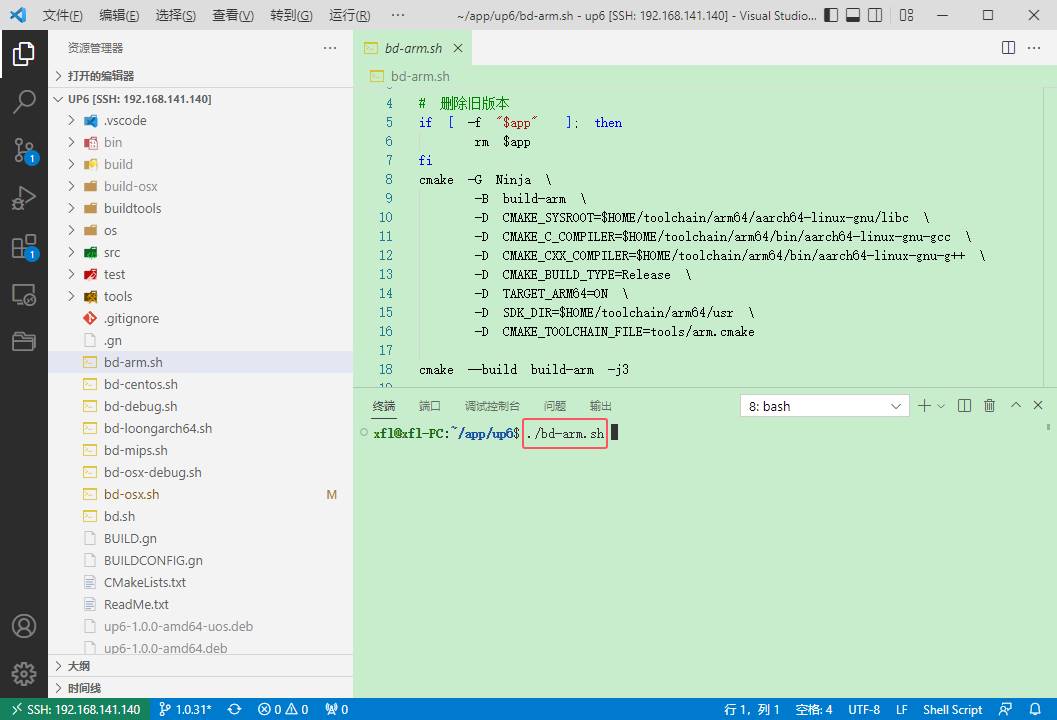Open the '8: bash' terminal dropdown
Screen dimensions: 1057x720
point(824,406)
